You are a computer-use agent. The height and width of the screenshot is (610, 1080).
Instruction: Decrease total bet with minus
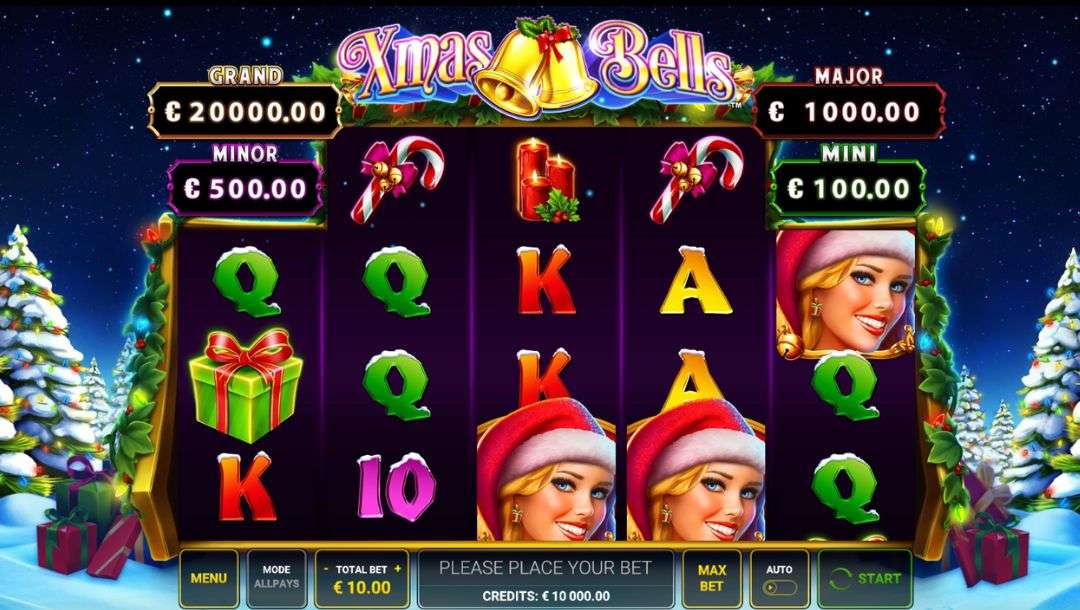(x=326, y=569)
